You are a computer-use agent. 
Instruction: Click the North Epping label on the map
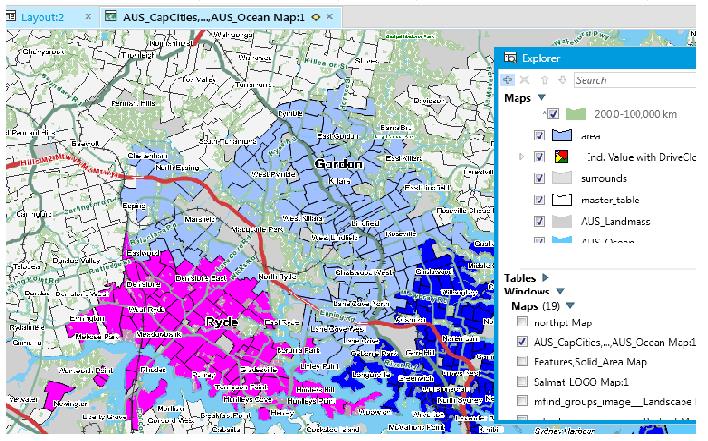(x=177, y=167)
